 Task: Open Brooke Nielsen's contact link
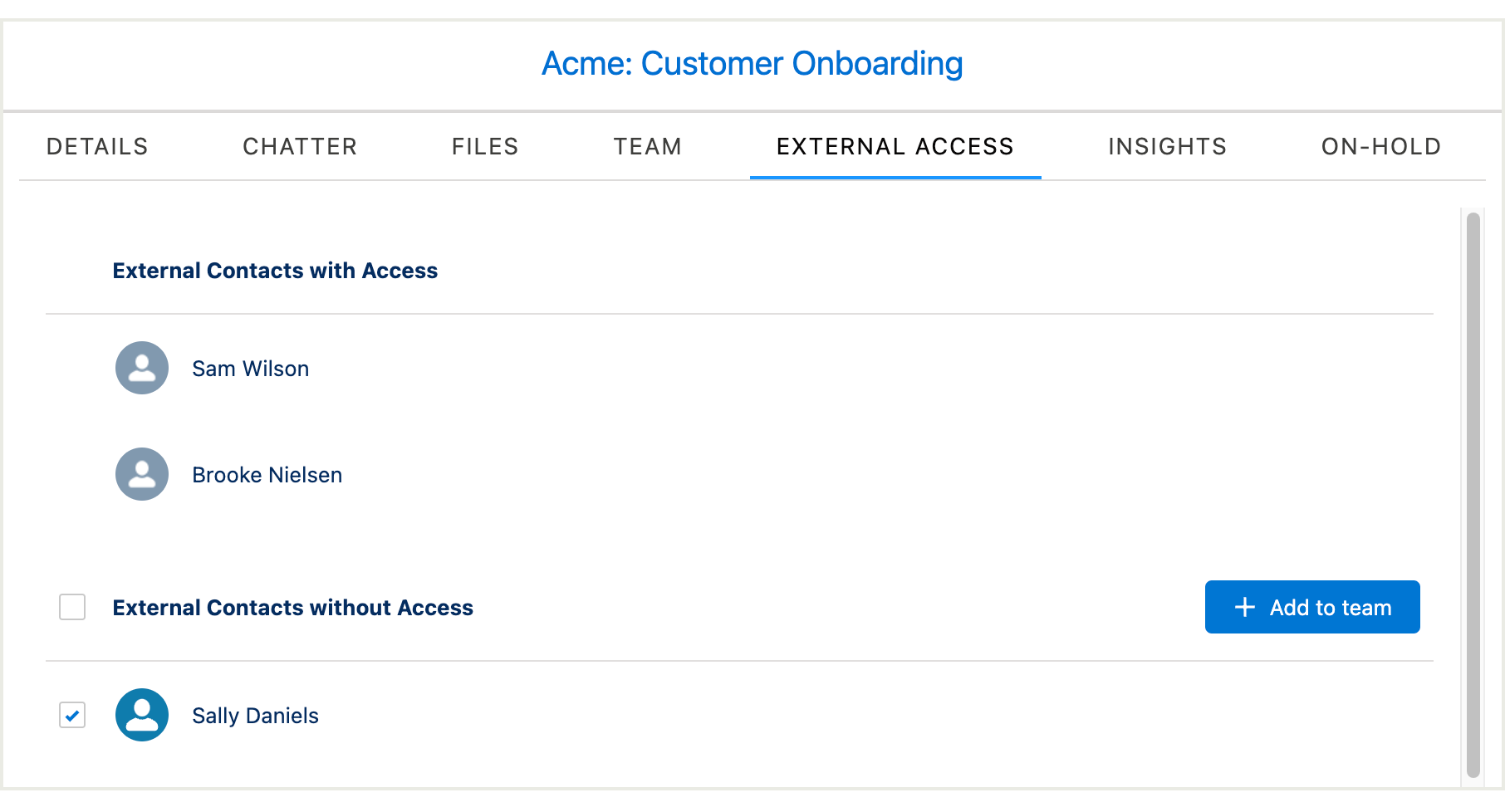(267, 474)
